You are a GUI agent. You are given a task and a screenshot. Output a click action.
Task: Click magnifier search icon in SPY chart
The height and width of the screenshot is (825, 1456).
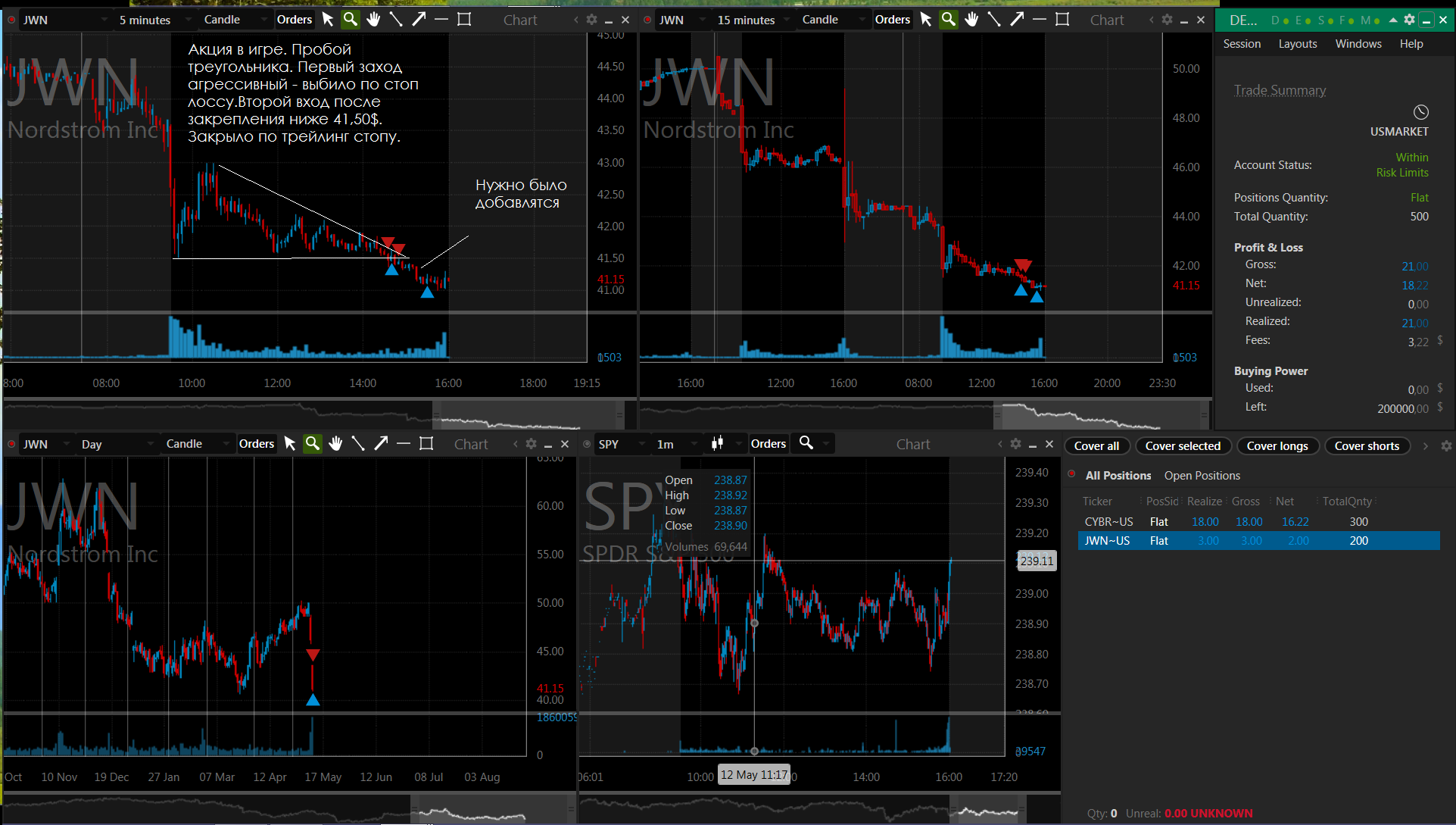pyautogui.click(x=806, y=443)
